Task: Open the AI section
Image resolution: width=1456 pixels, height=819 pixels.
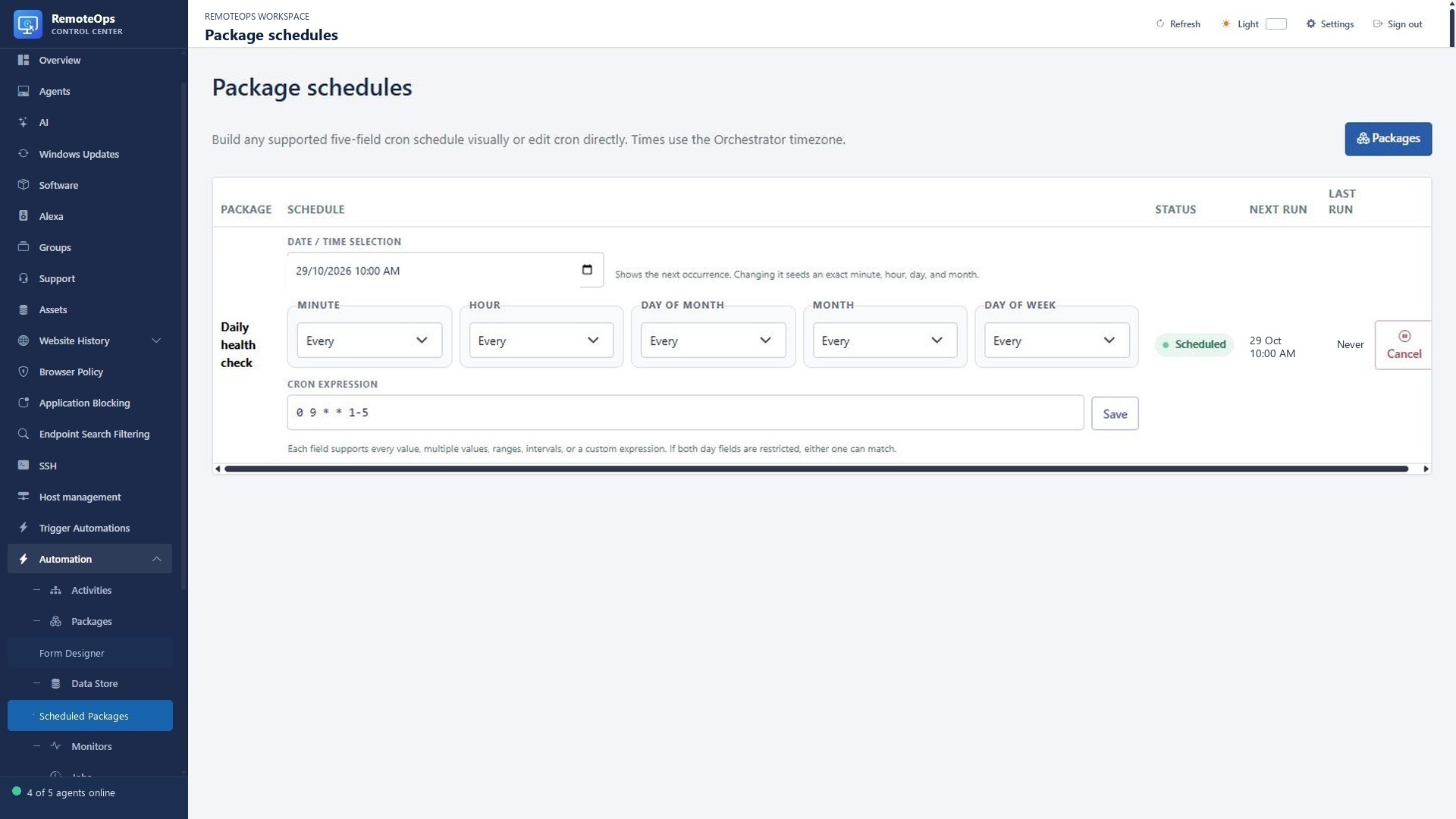Action: pos(90,122)
